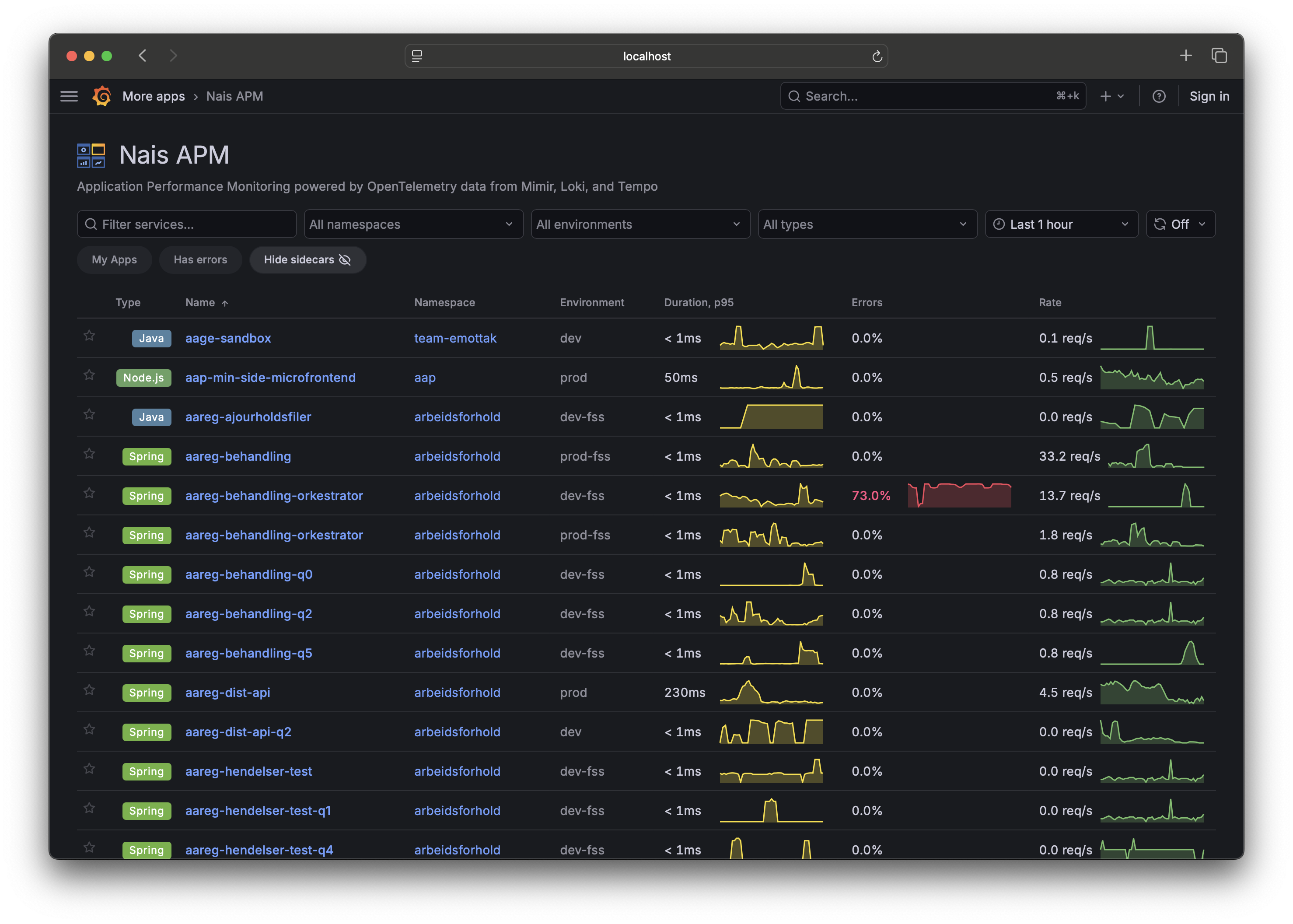Click the Namespace column header
The height and width of the screenshot is (924, 1293).
pos(444,303)
